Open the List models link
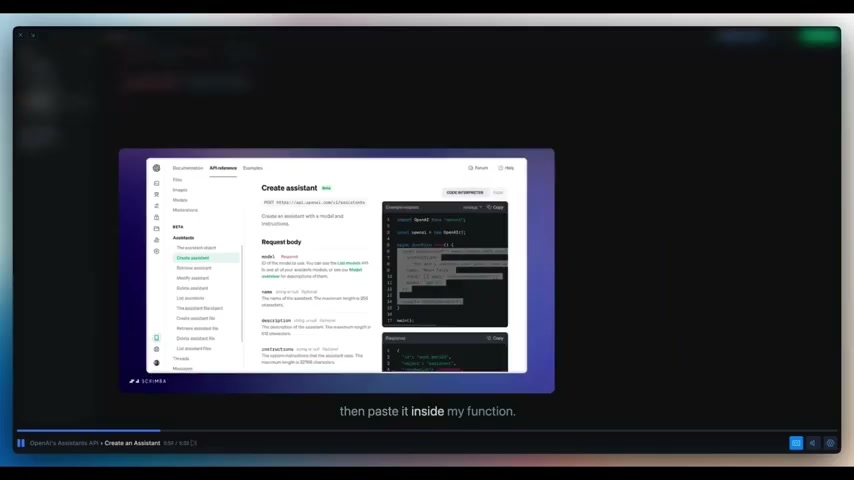 [x=347, y=263]
